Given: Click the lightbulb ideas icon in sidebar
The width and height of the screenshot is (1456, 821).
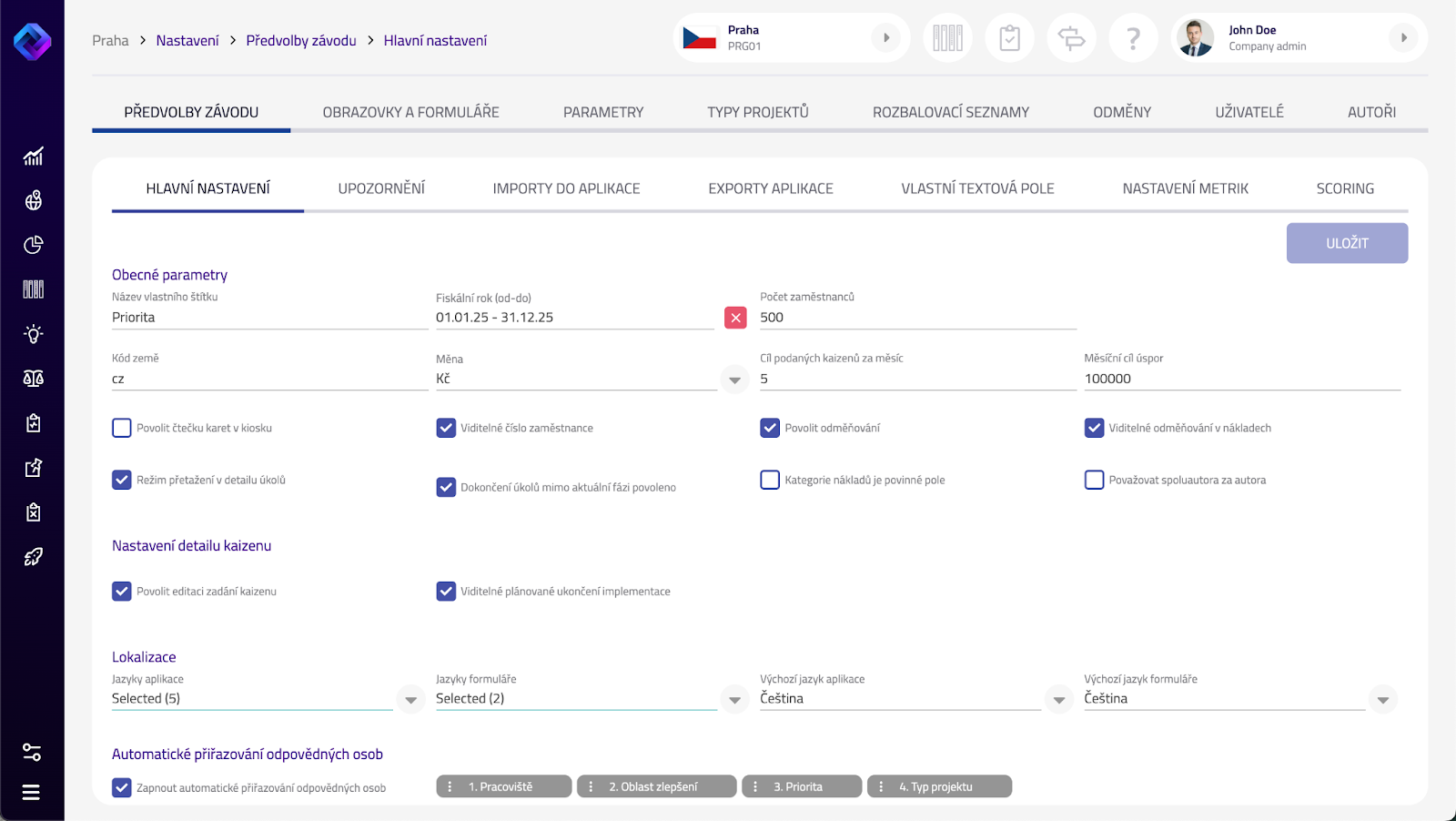Looking at the screenshot, I should pyautogui.click(x=34, y=334).
